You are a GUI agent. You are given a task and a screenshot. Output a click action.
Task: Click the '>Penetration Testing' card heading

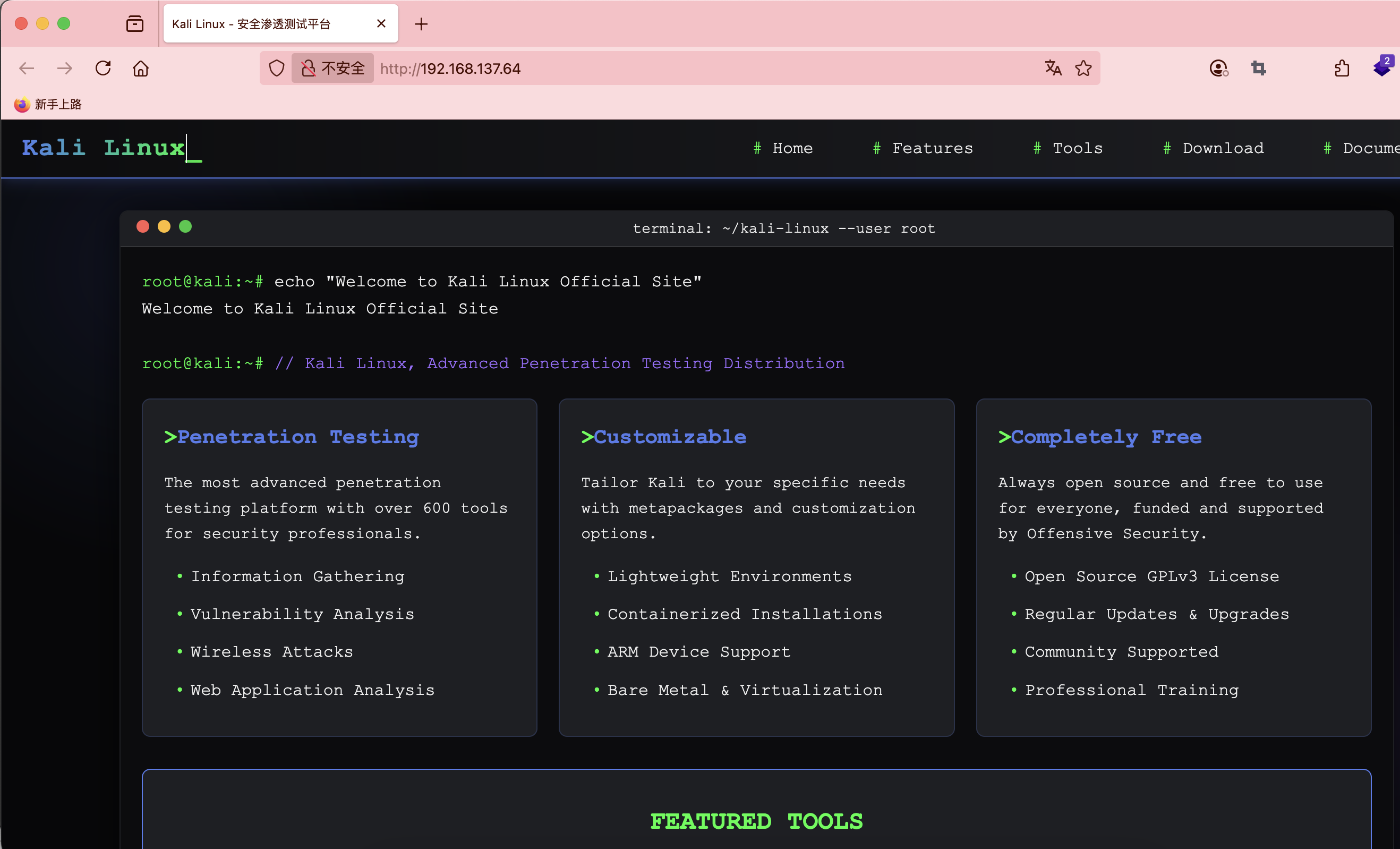(292, 437)
